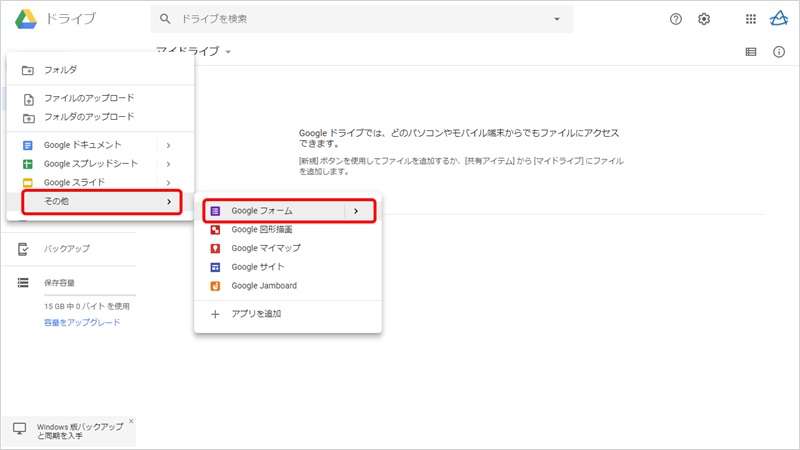The height and width of the screenshot is (450, 800).
Task: Select フォルダ menu item
Action: pyautogui.click(x=101, y=70)
